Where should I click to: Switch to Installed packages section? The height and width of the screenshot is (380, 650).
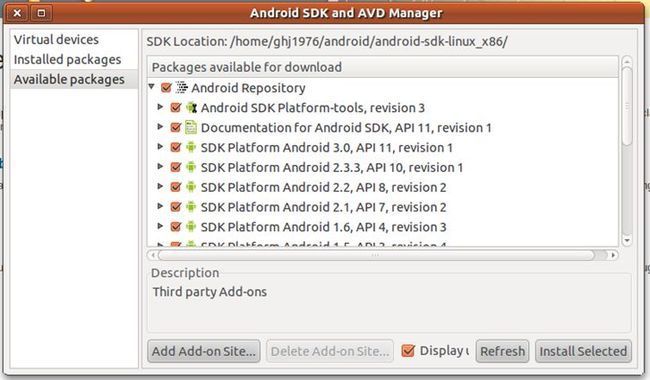tap(68, 60)
